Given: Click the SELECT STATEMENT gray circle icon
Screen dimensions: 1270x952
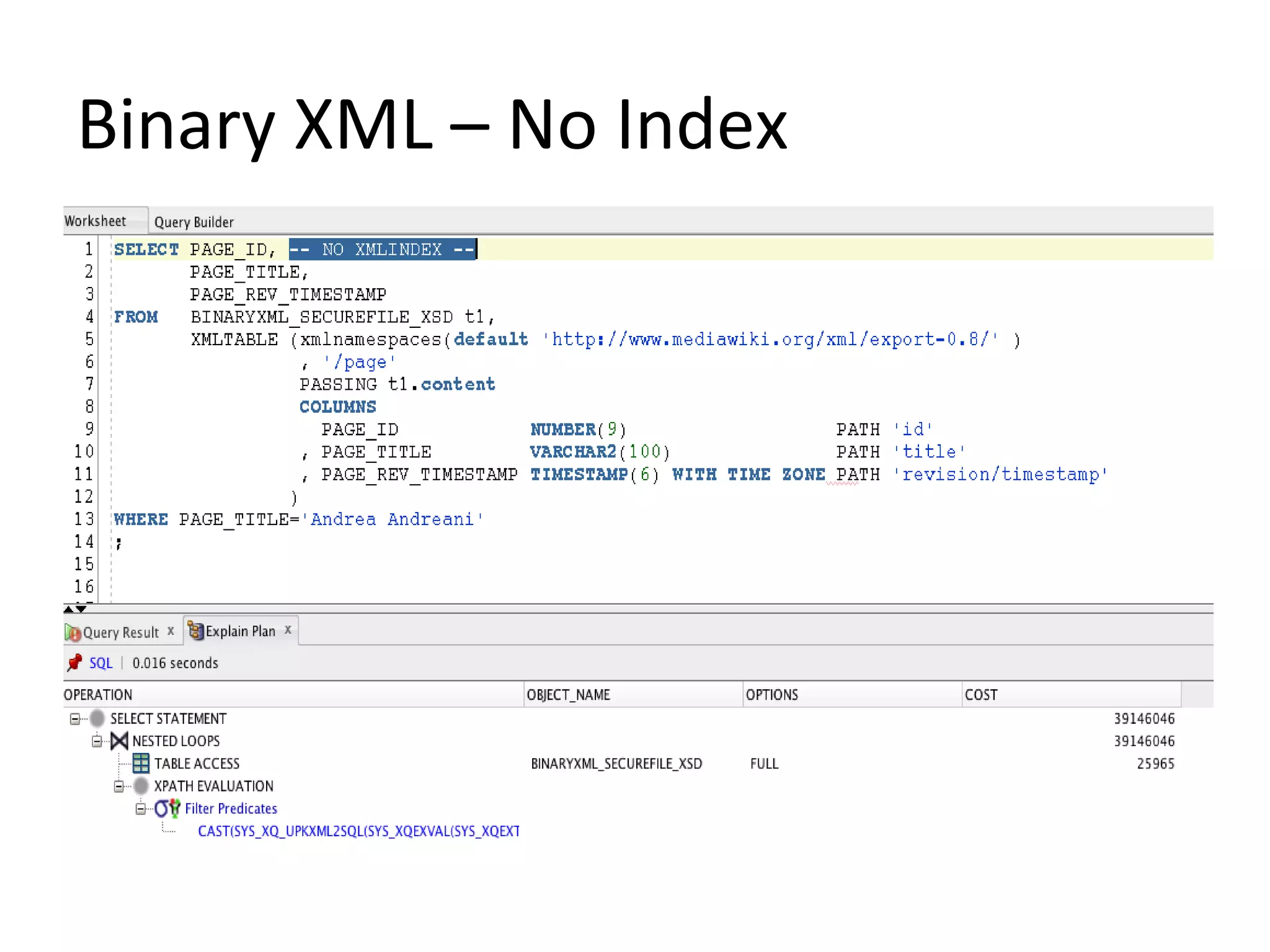Looking at the screenshot, I should tap(97, 718).
